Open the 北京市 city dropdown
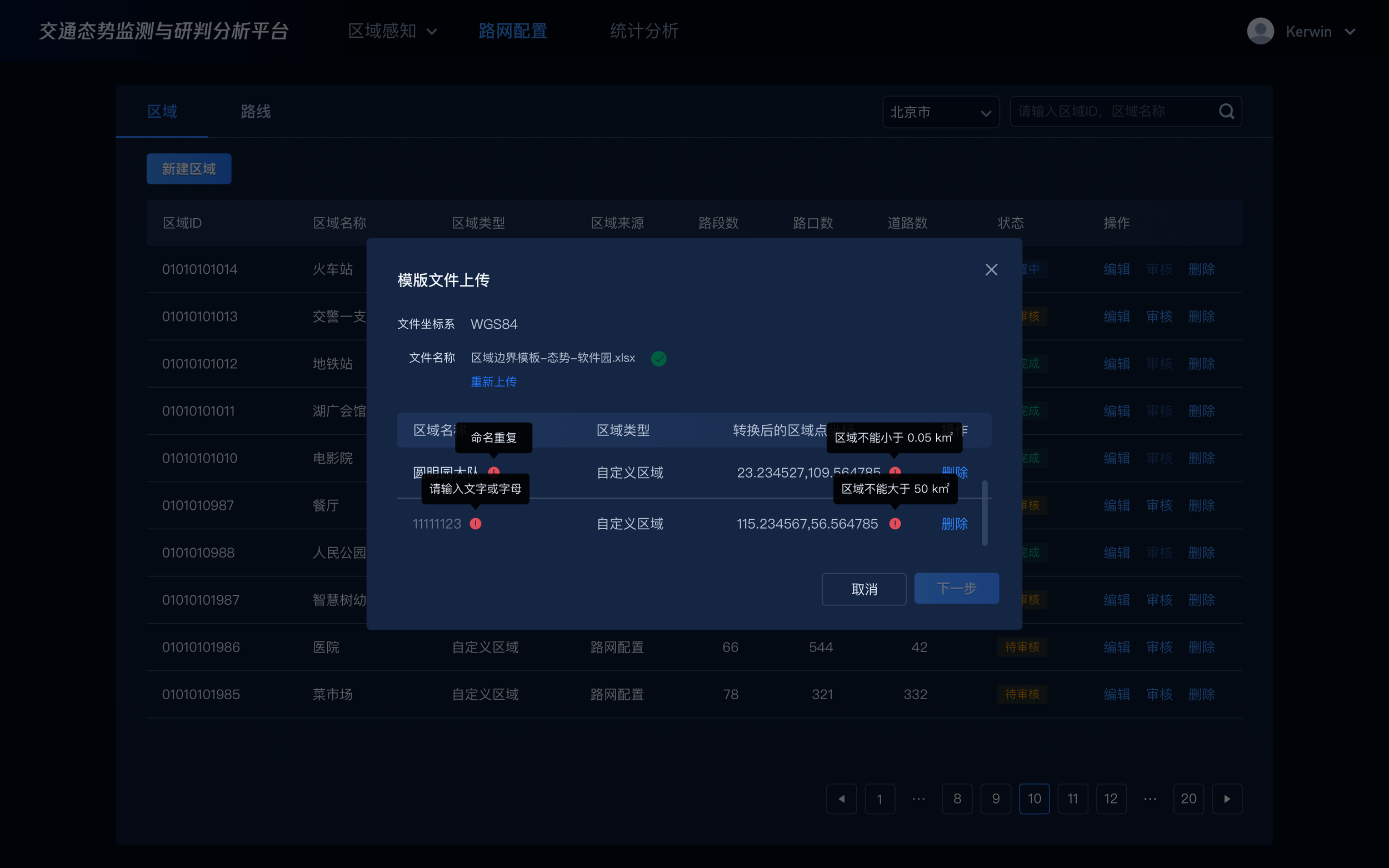The height and width of the screenshot is (868, 1389). (x=941, y=112)
